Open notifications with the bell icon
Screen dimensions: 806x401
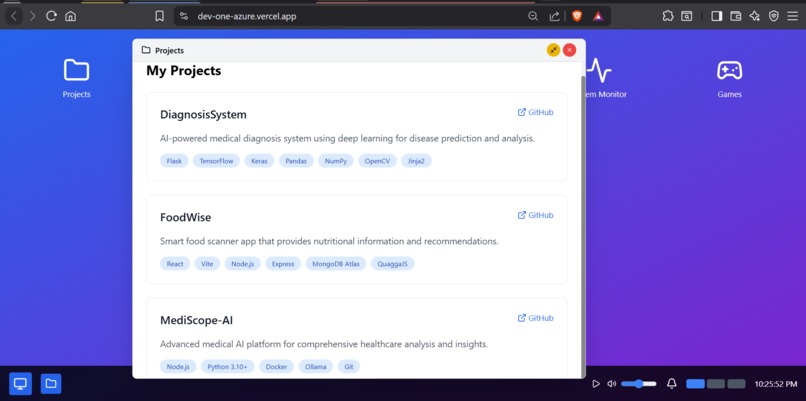(671, 384)
